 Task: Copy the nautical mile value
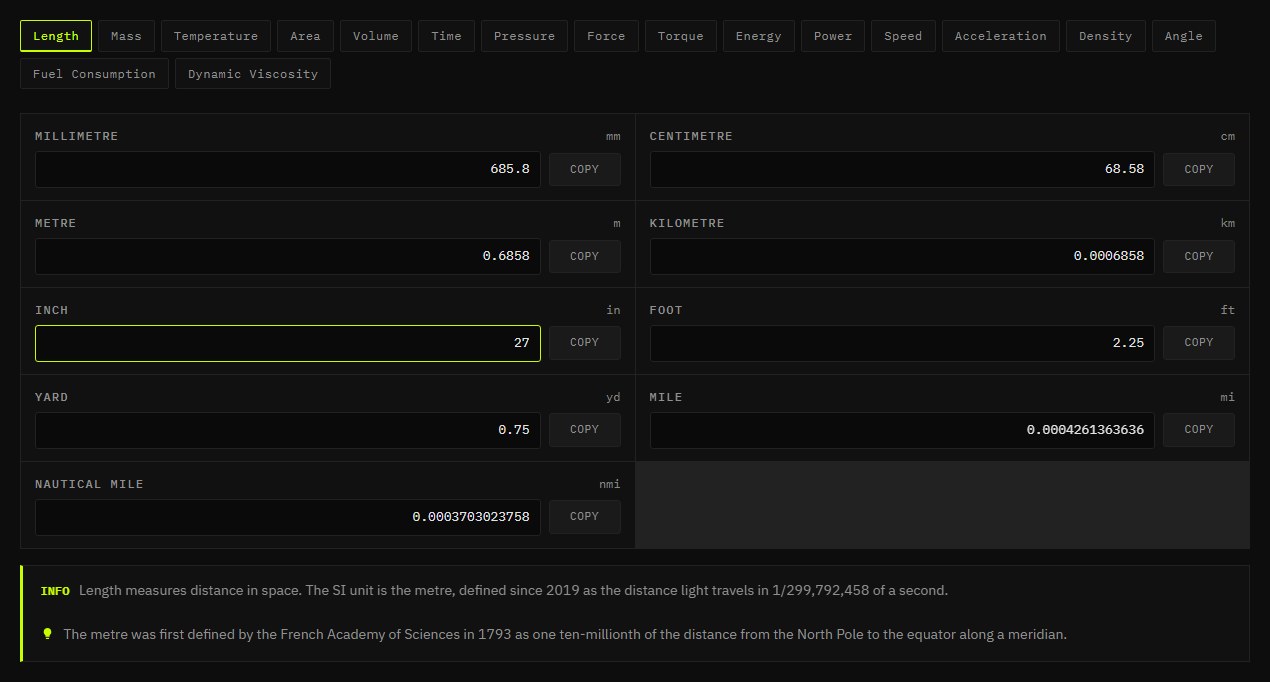[585, 516]
